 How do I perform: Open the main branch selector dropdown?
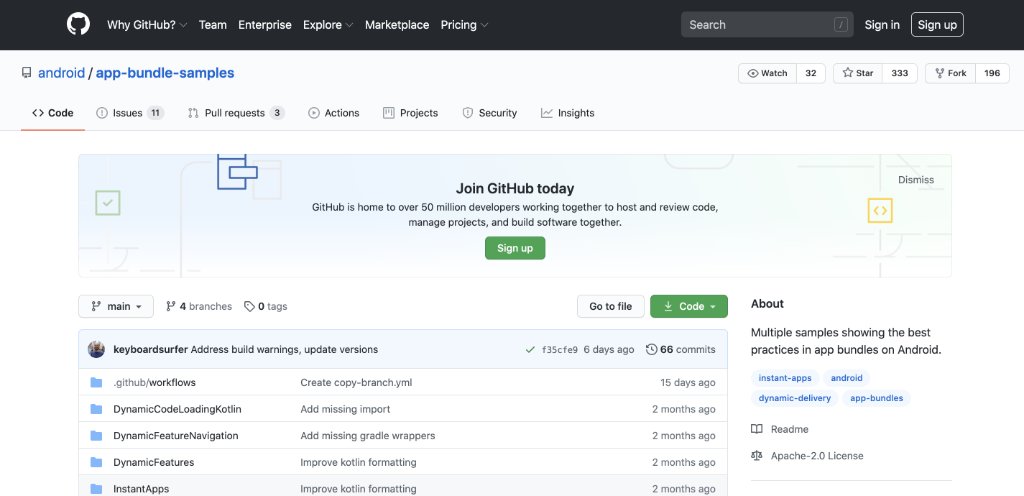click(116, 306)
